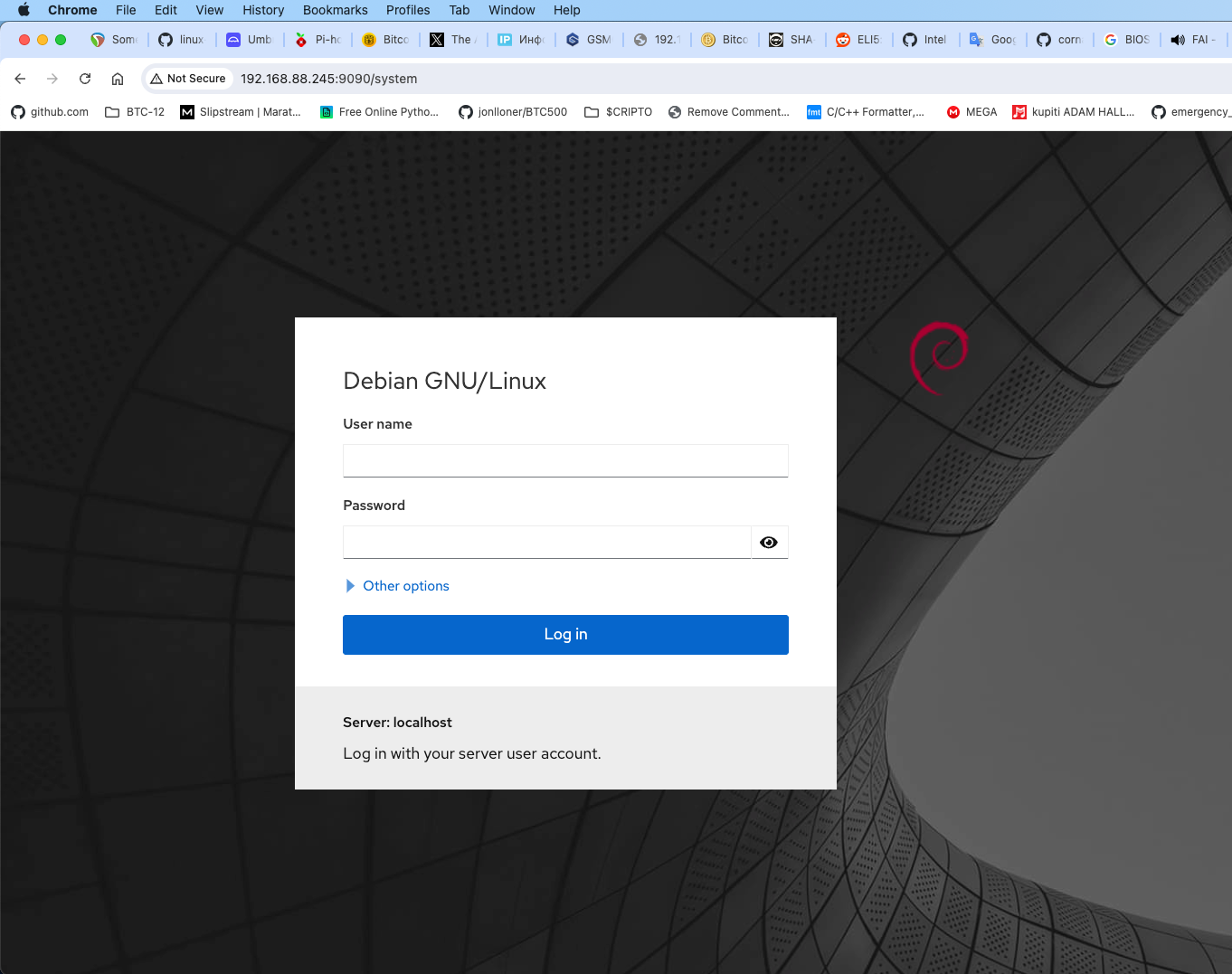Switch to the ELI5 Reddit tab
Screen dimensions: 1232x974
(x=859, y=40)
